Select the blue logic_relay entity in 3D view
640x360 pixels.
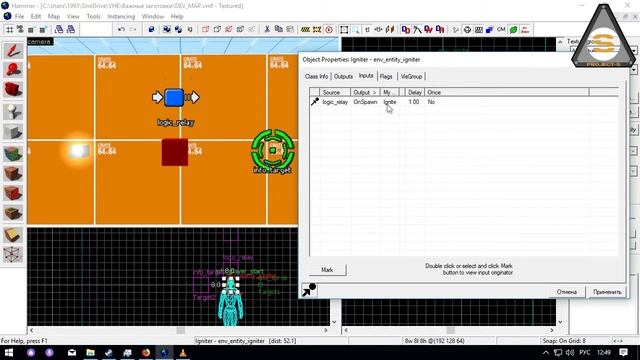point(174,98)
